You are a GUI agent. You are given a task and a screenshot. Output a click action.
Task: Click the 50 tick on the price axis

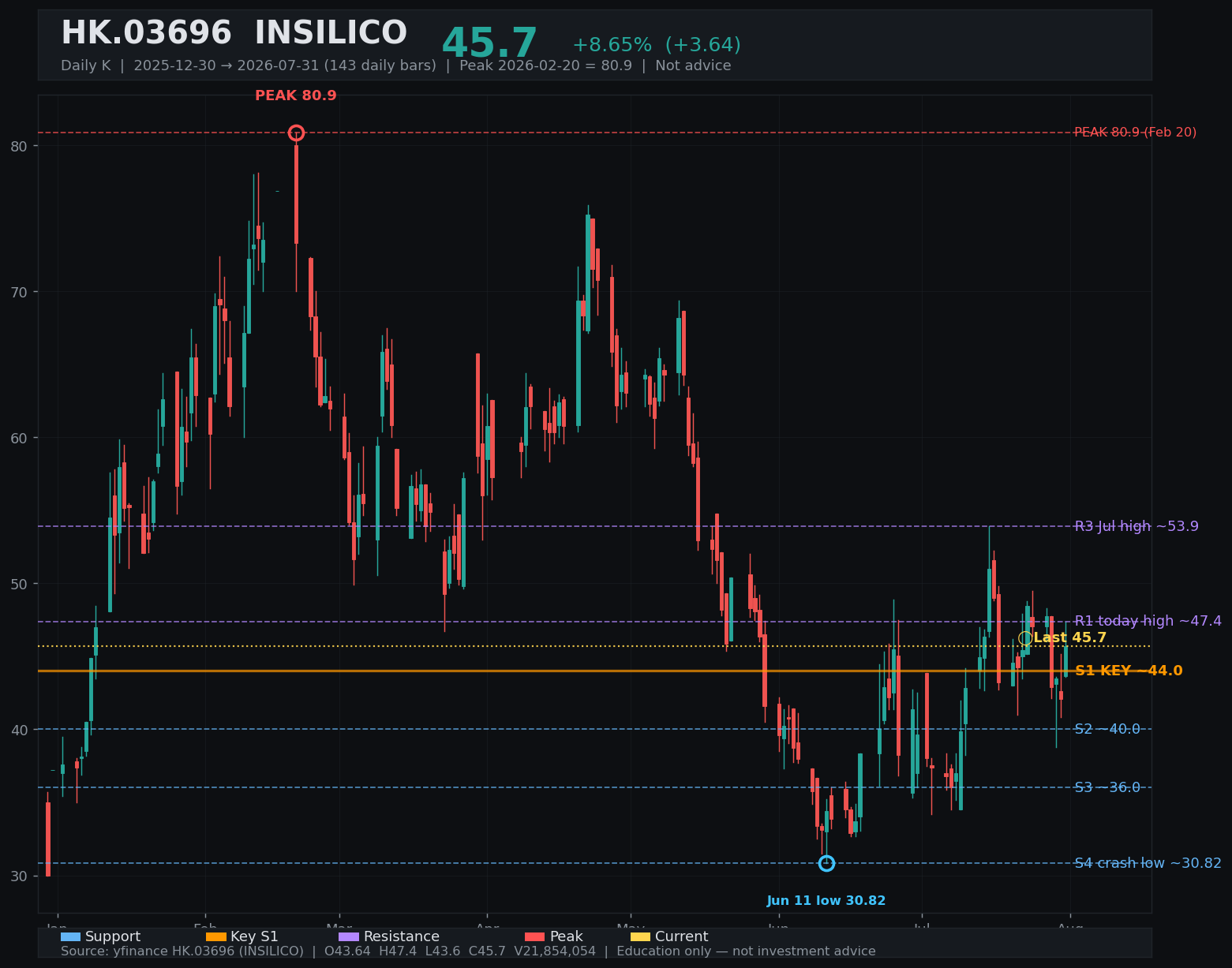(19, 584)
